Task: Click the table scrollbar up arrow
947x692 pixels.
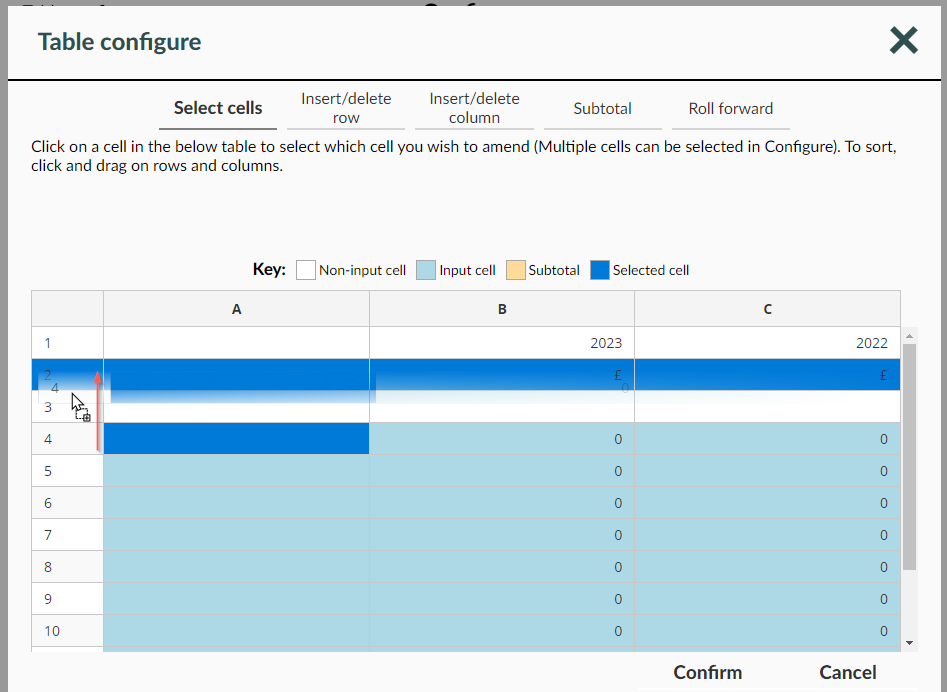Action: (x=909, y=336)
